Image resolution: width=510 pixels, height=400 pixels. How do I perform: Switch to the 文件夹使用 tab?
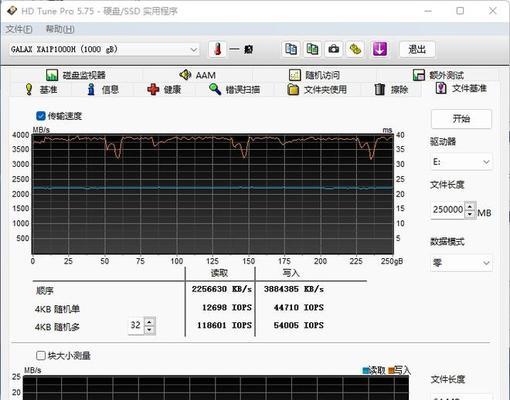[317, 89]
